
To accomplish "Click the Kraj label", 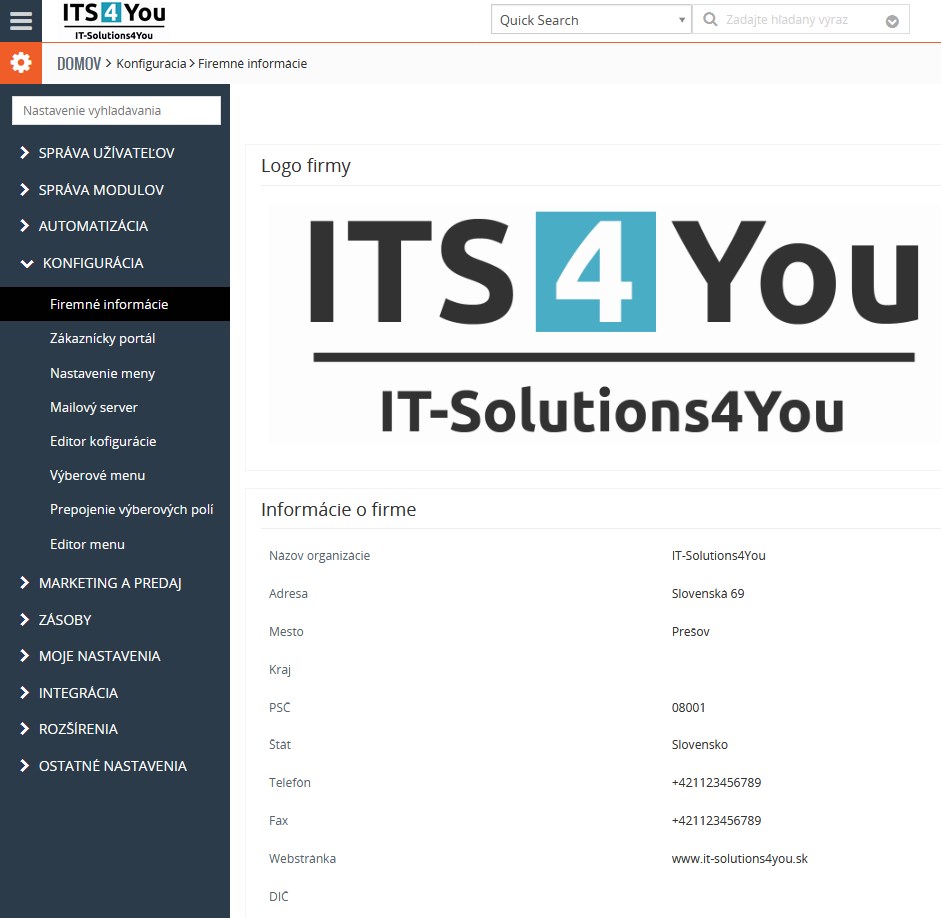I will tap(280, 670).
